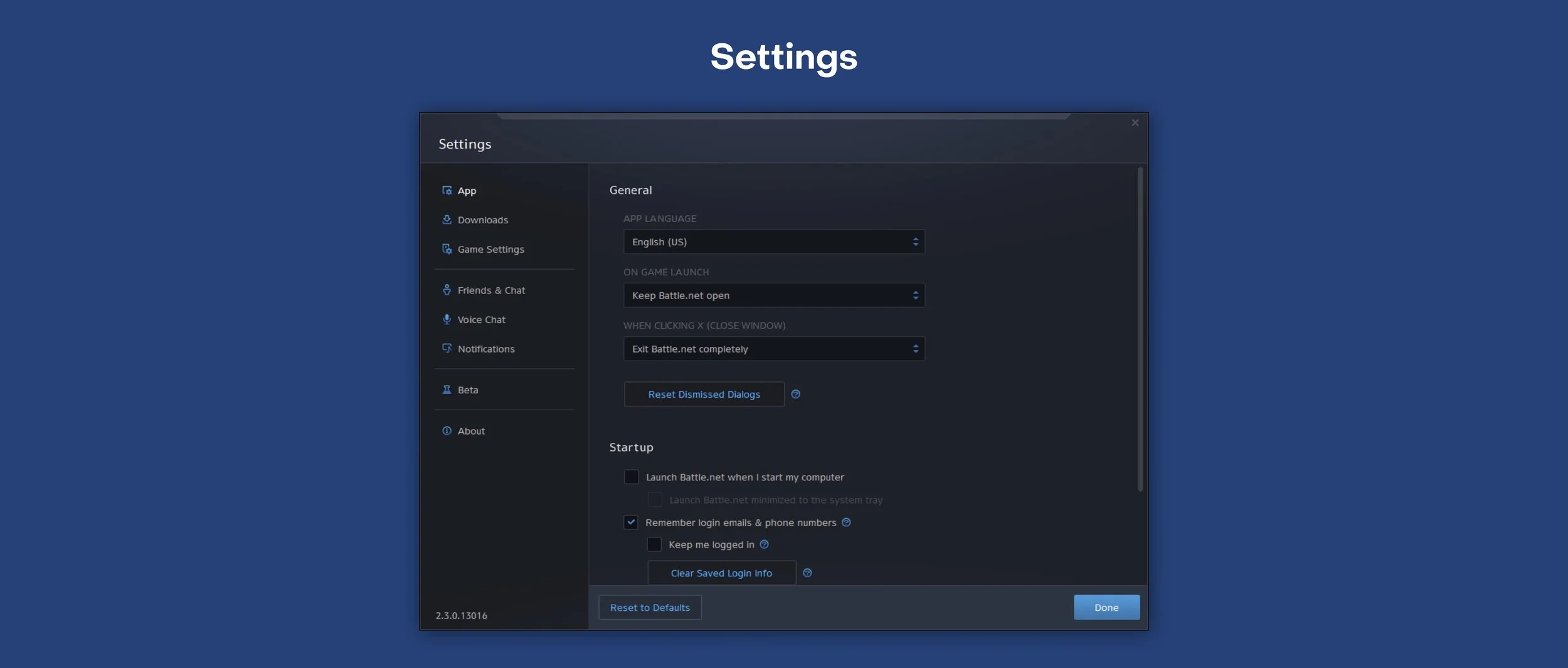The image size is (1568, 668).
Task: Click the Reset to Defaults button
Action: pos(650,607)
